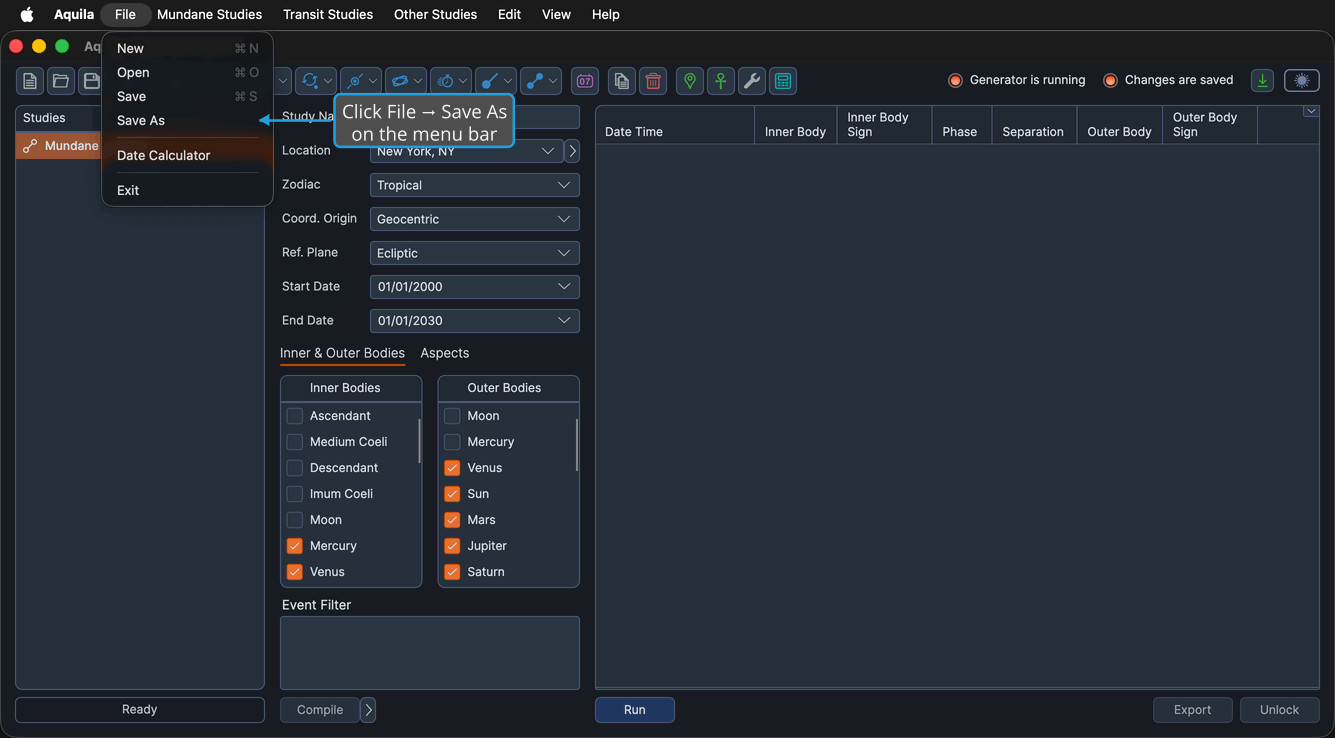Open the Location dropdown showing New York
The height and width of the screenshot is (738, 1335).
point(466,151)
